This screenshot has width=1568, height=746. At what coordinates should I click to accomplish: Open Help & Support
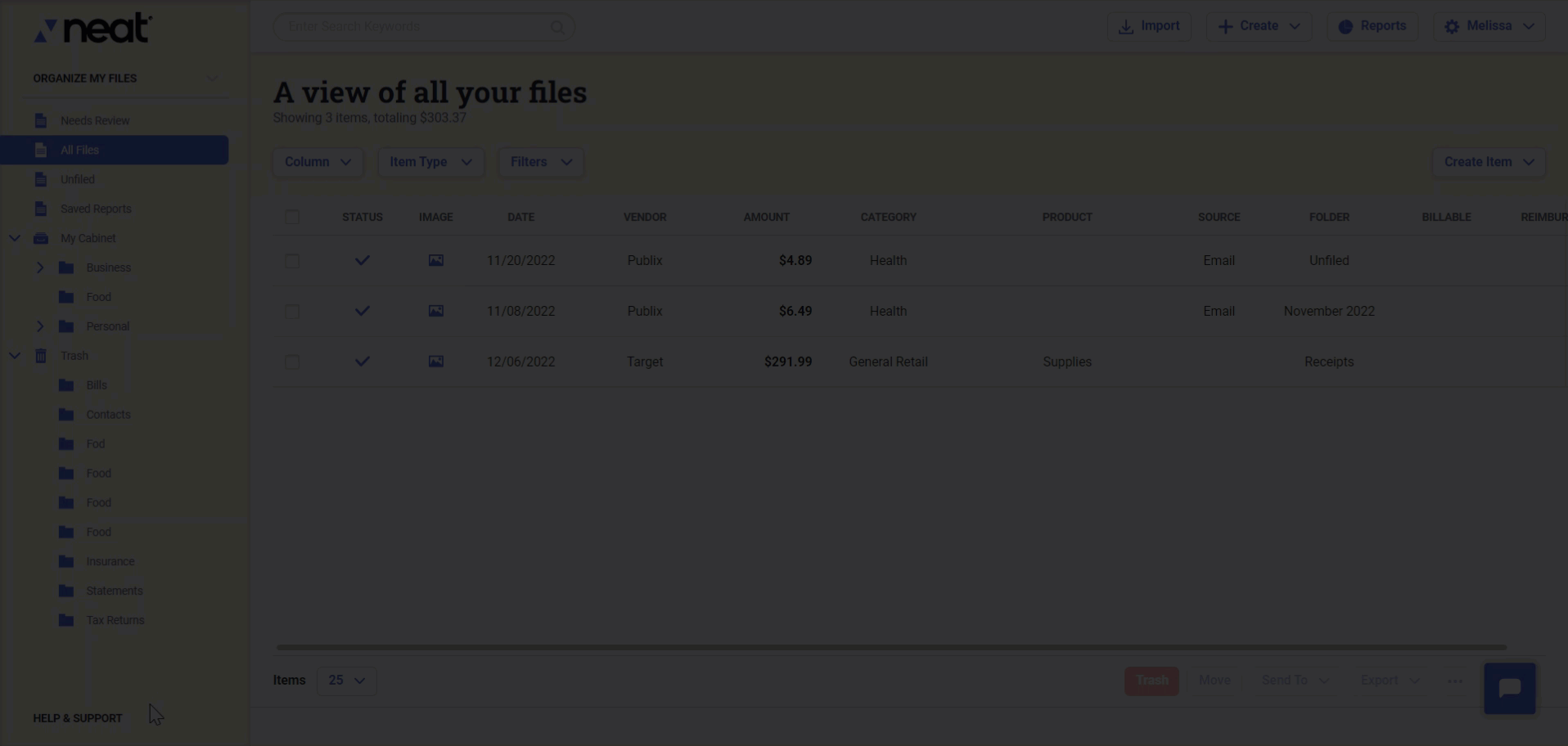click(x=78, y=718)
